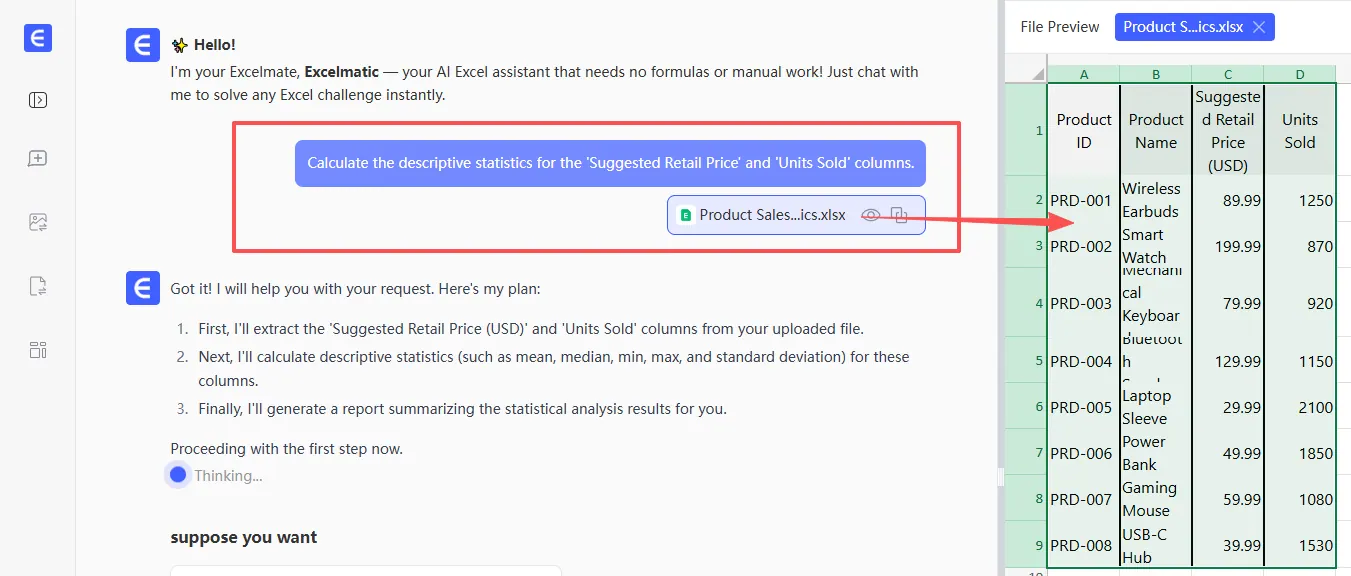Select row 5 header in the spreadsheet
The image size is (1351, 576).
1026,361
